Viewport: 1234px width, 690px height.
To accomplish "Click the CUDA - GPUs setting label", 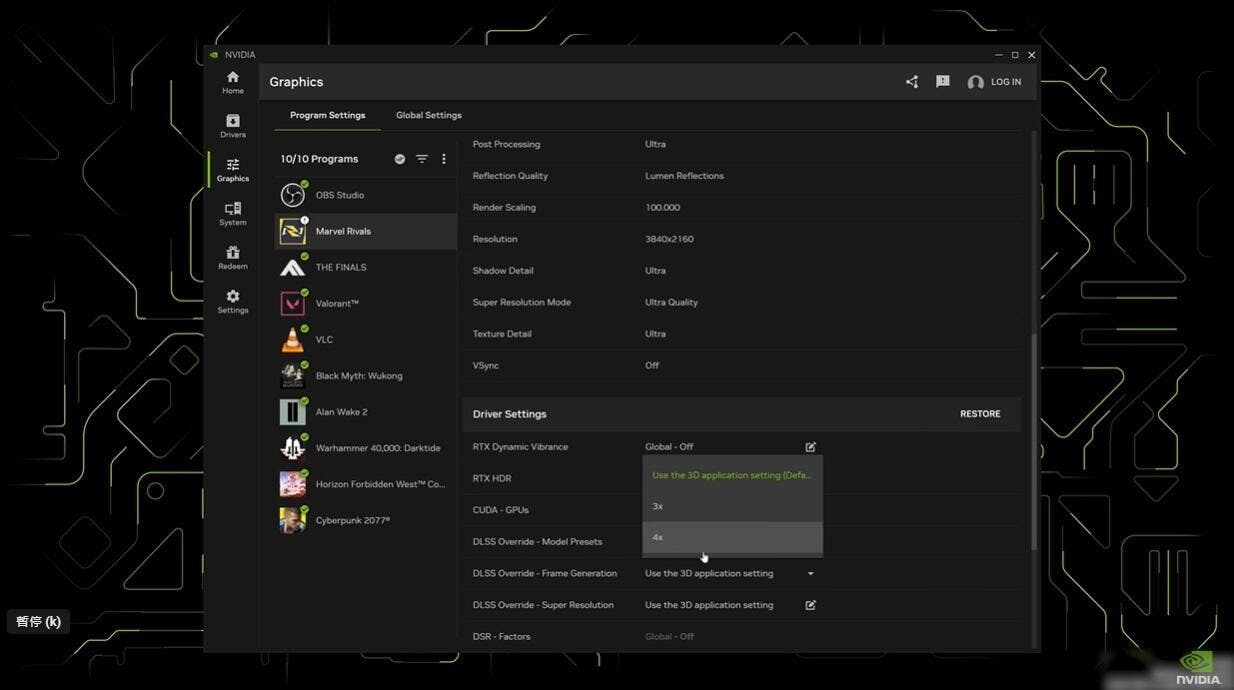I will (x=500, y=510).
